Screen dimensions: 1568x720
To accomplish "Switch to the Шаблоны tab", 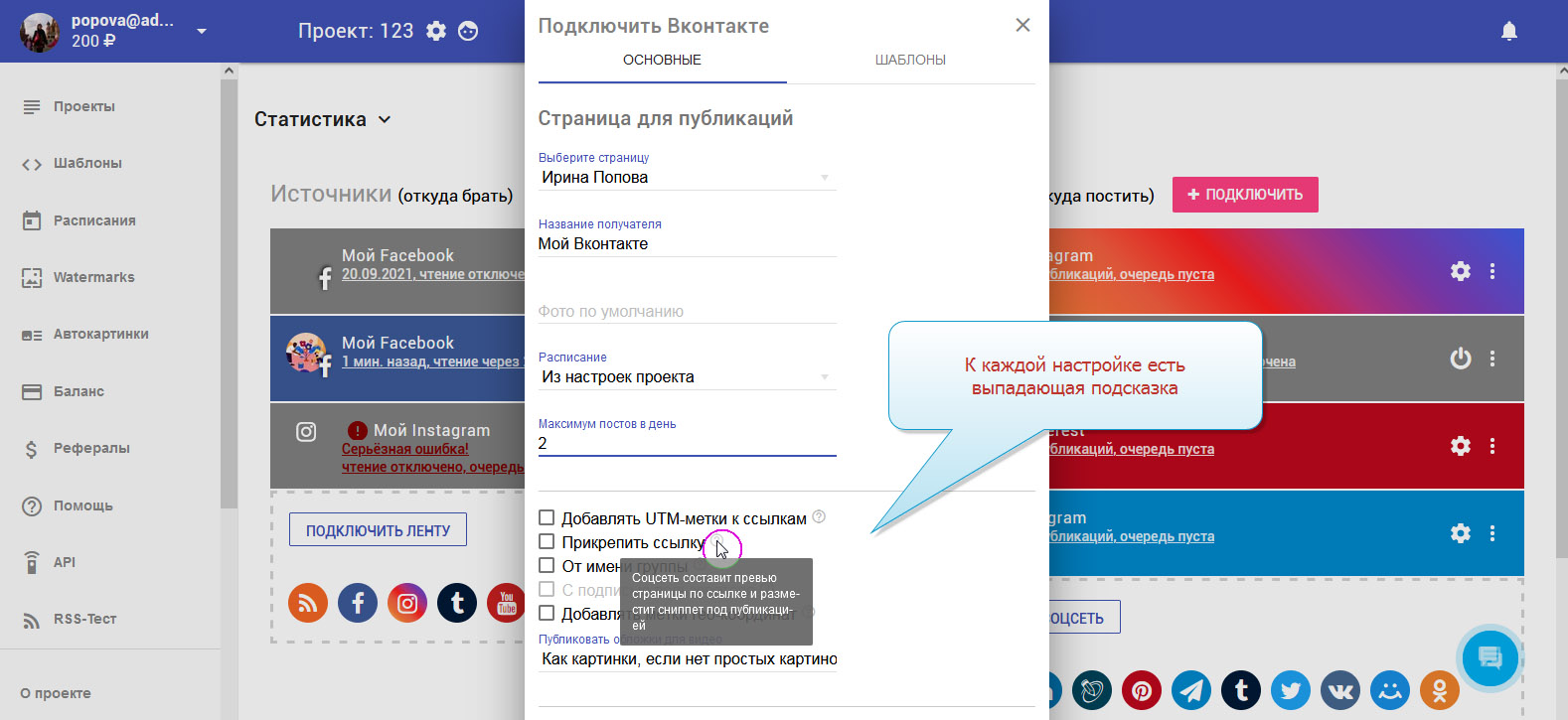I will coord(909,61).
